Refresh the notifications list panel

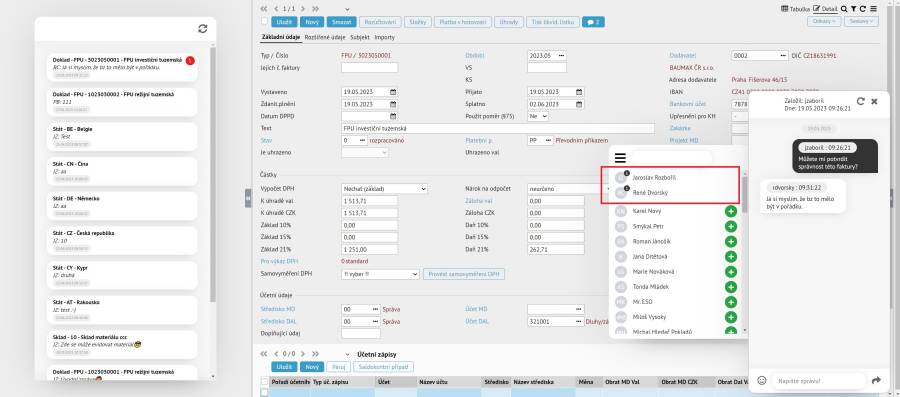click(203, 29)
